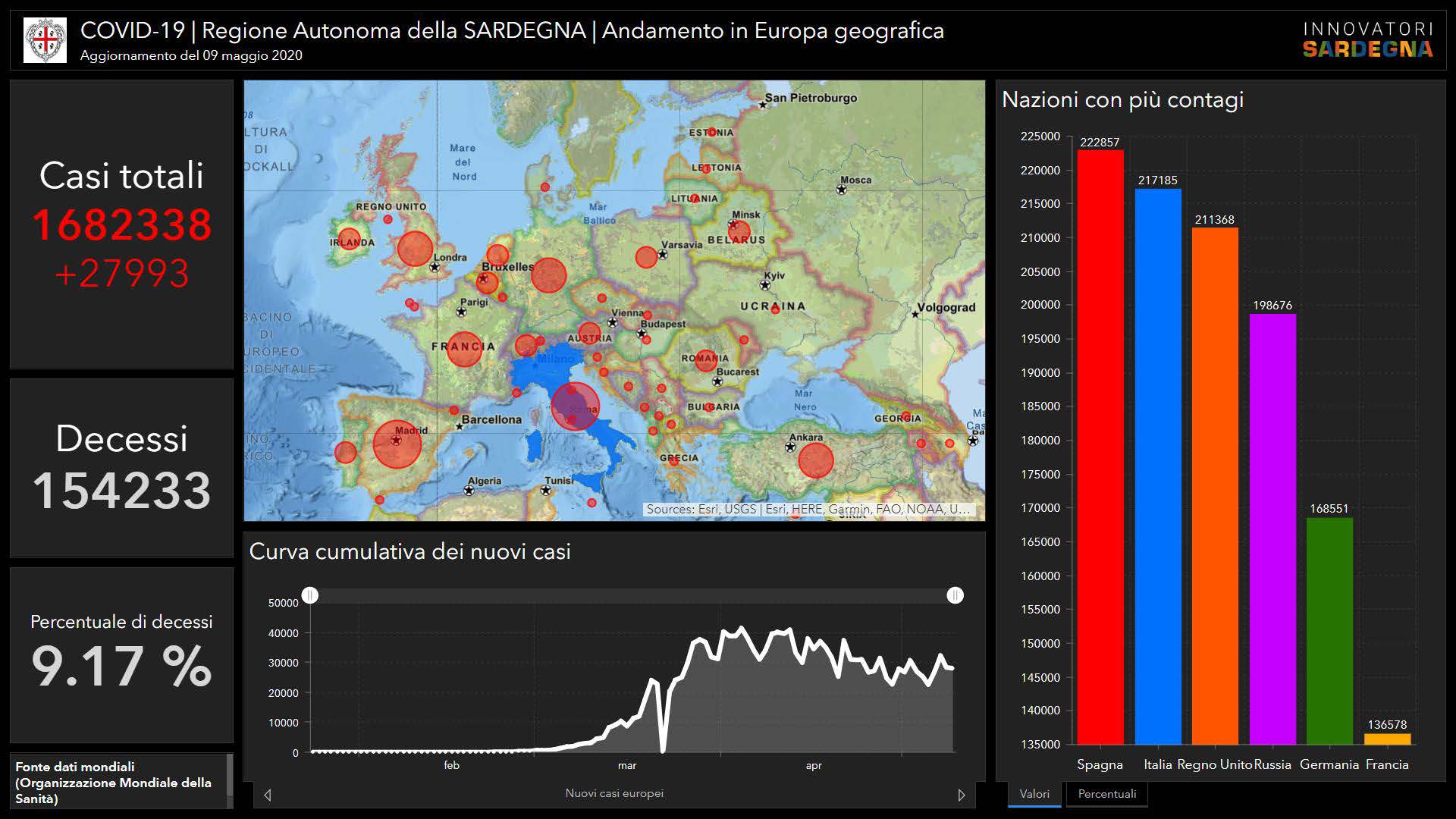
Task: Click the map sources attribution text
Action: (808, 510)
